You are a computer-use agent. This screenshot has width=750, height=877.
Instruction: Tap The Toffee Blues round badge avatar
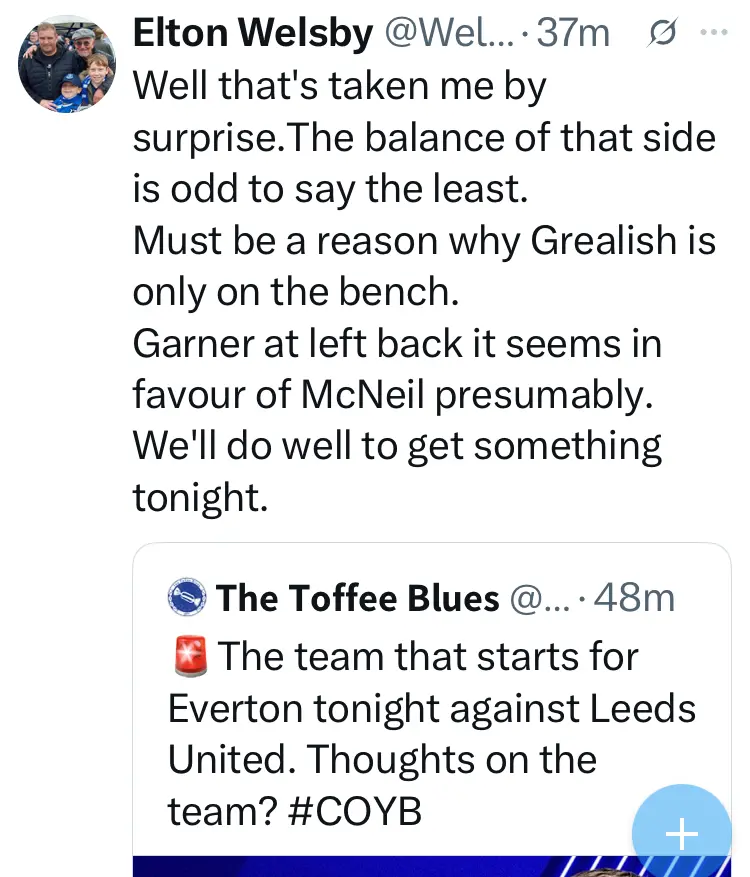pos(187,598)
